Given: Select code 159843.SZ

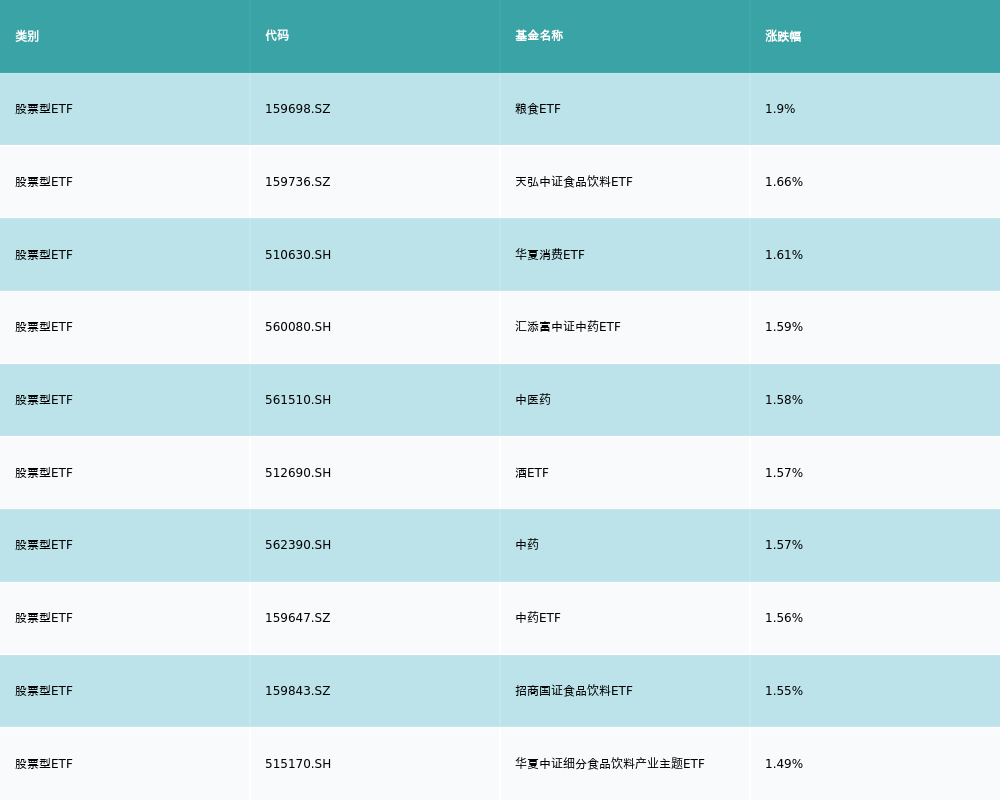Looking at the screenshot, I should pos(298,691).
